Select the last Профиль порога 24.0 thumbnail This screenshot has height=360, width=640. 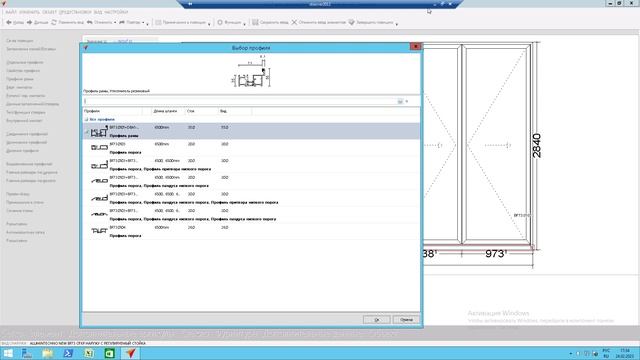(99, 231)
